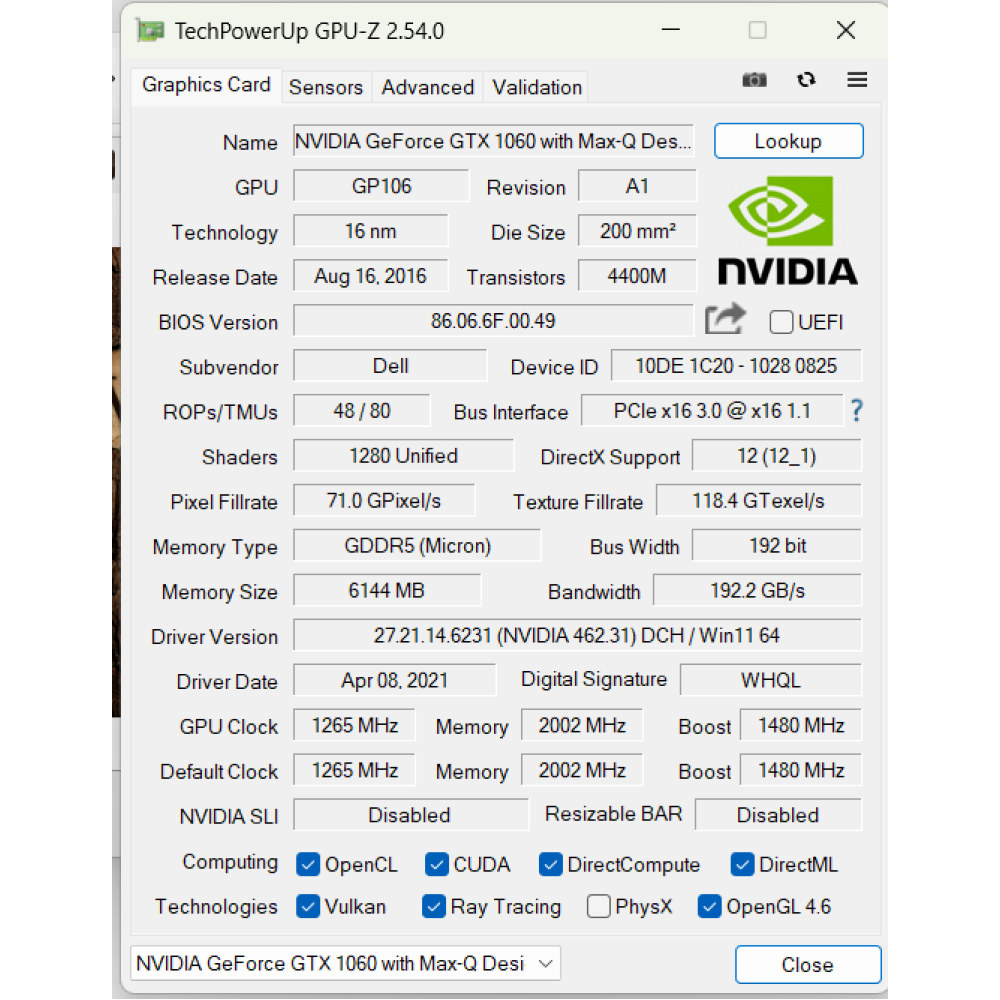Click the Pixel Fillrate value 71.0 GPixel/s
The width and height of the screenshot is (1000, 1000).
(x=384, y=501)
